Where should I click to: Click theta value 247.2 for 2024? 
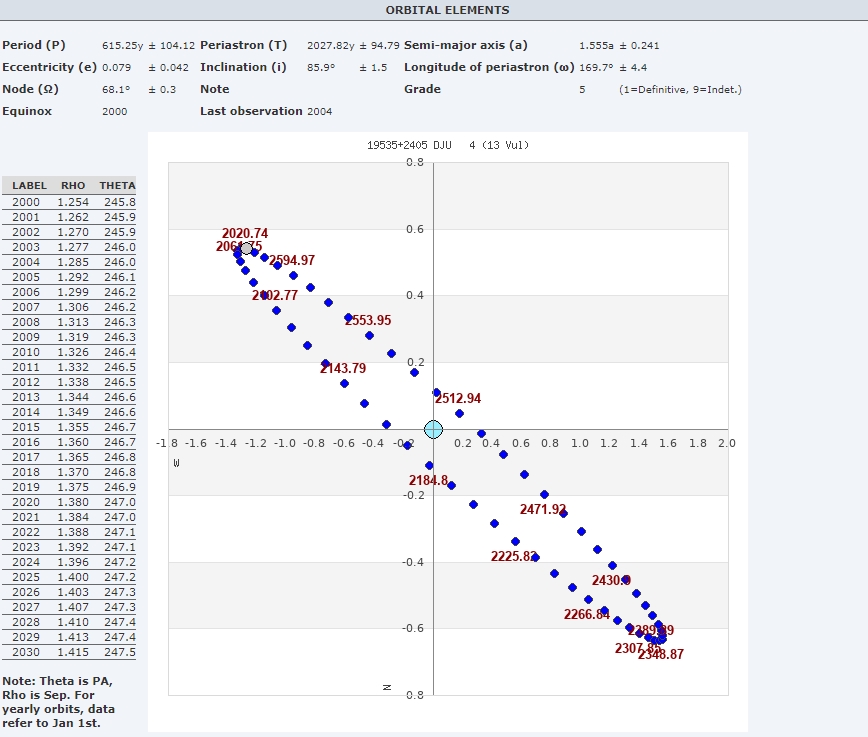120,562
